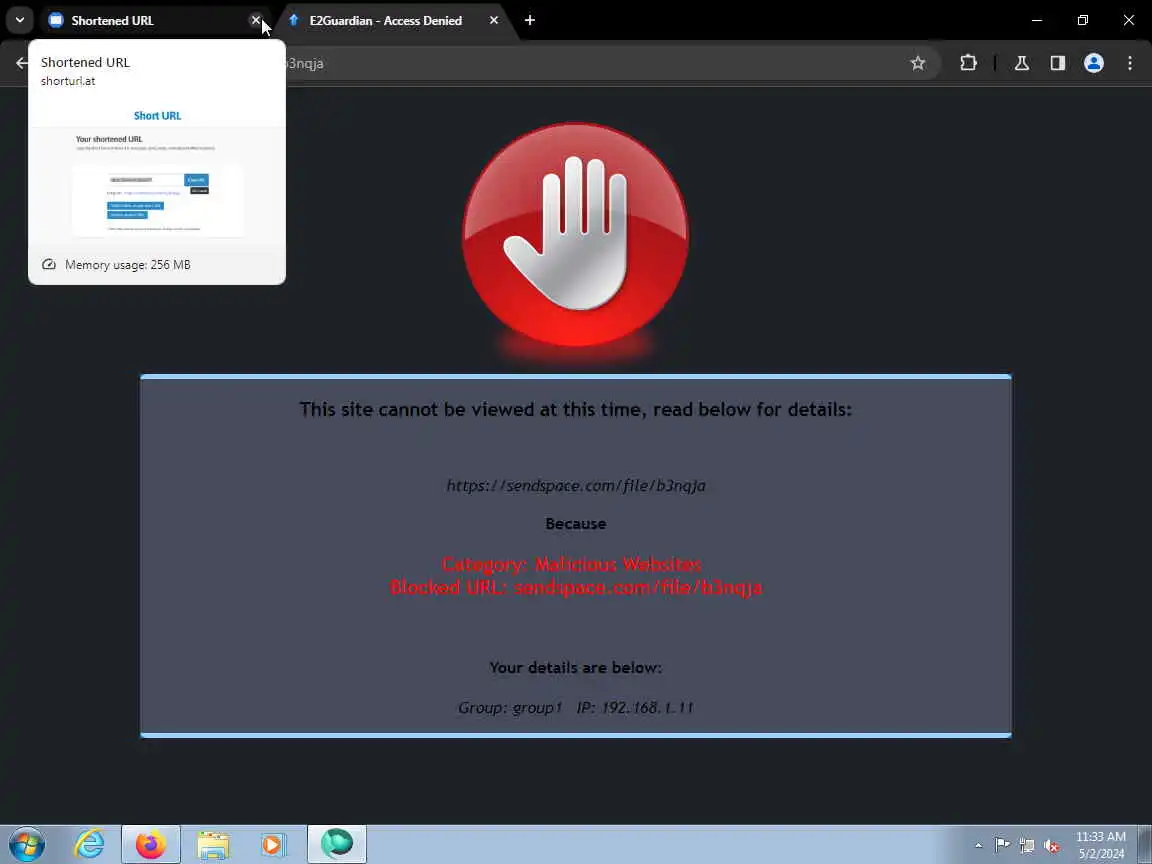The height and width of the screenshot is (864, 1152).
Task: Open the Windows Start menu
Action: 26,844
